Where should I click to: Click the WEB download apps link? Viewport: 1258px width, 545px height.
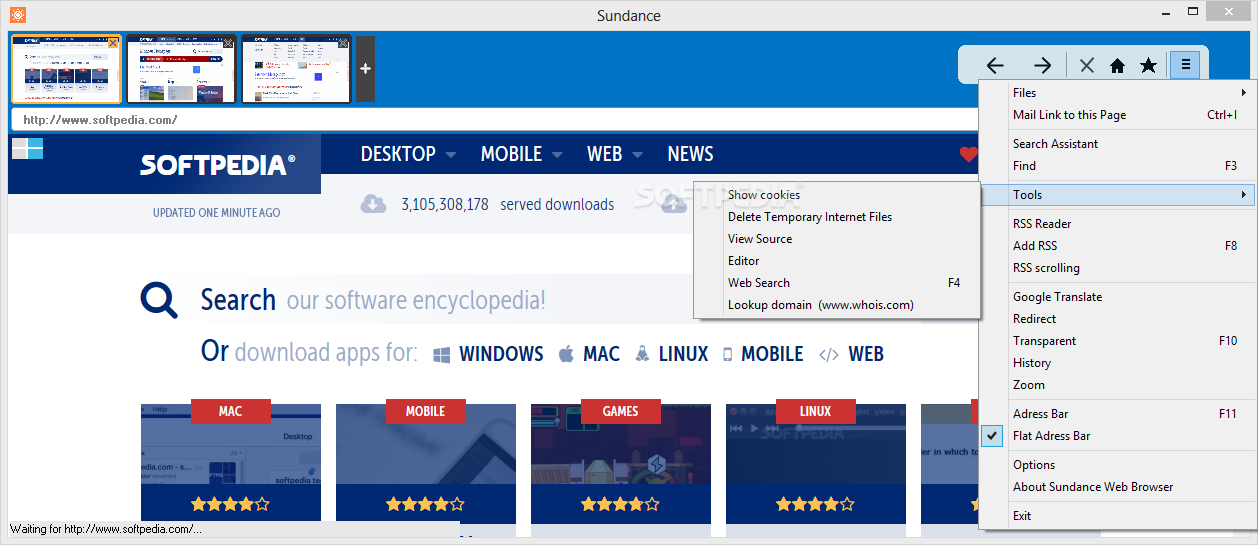[x=852, y=354]
